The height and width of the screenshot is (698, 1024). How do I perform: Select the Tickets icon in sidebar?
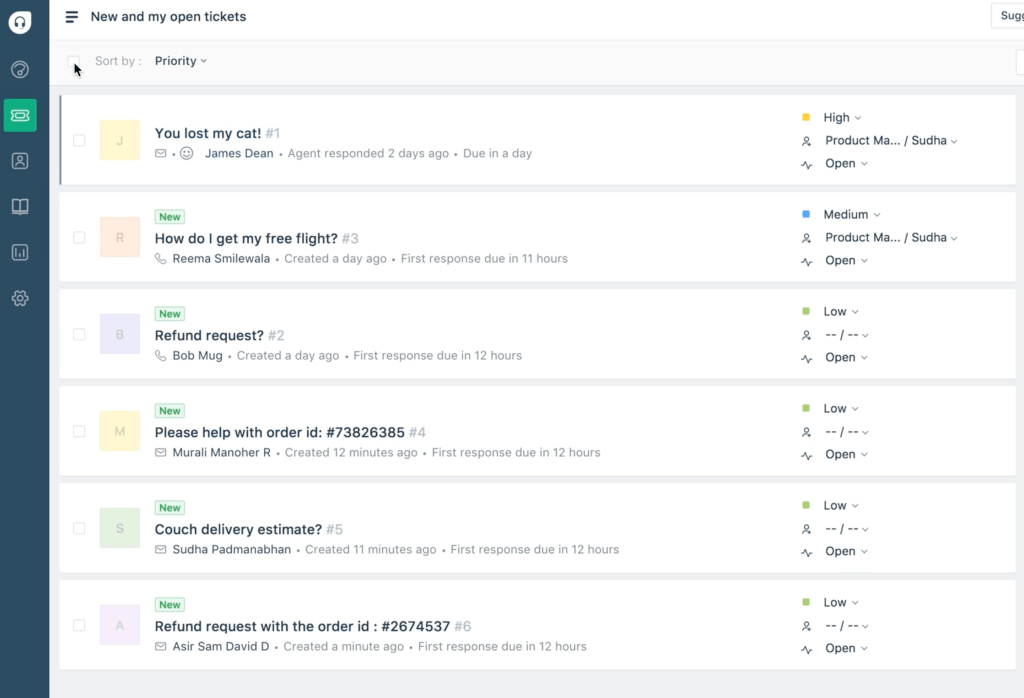(x=20, y=115)
